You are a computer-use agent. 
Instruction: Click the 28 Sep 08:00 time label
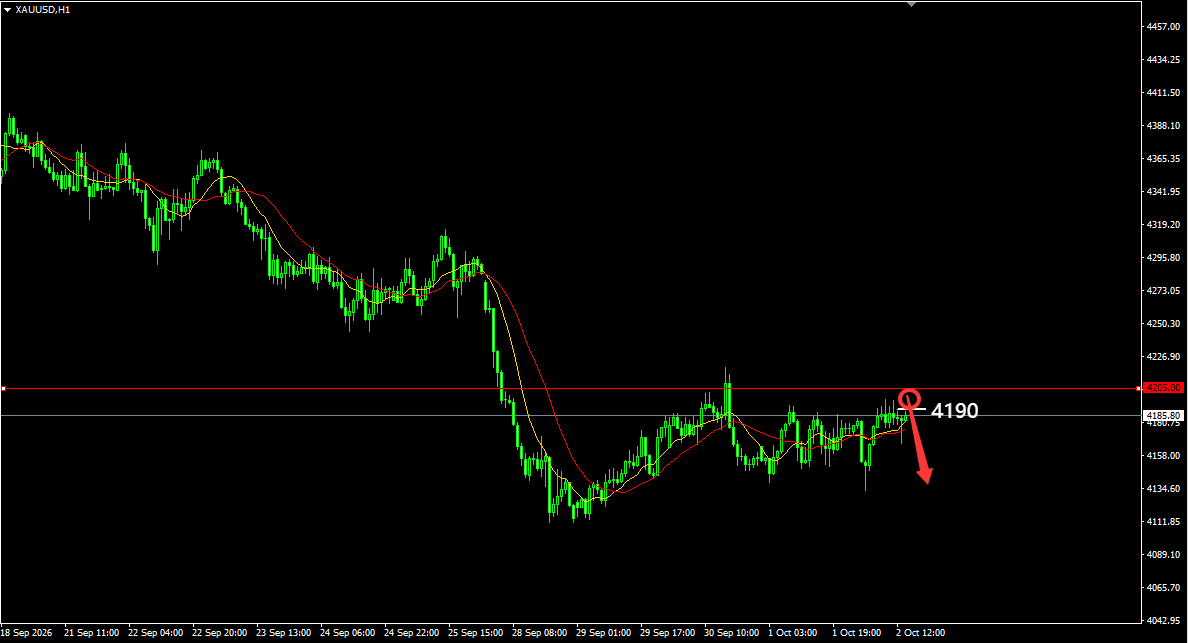click(x=539, y=633)
